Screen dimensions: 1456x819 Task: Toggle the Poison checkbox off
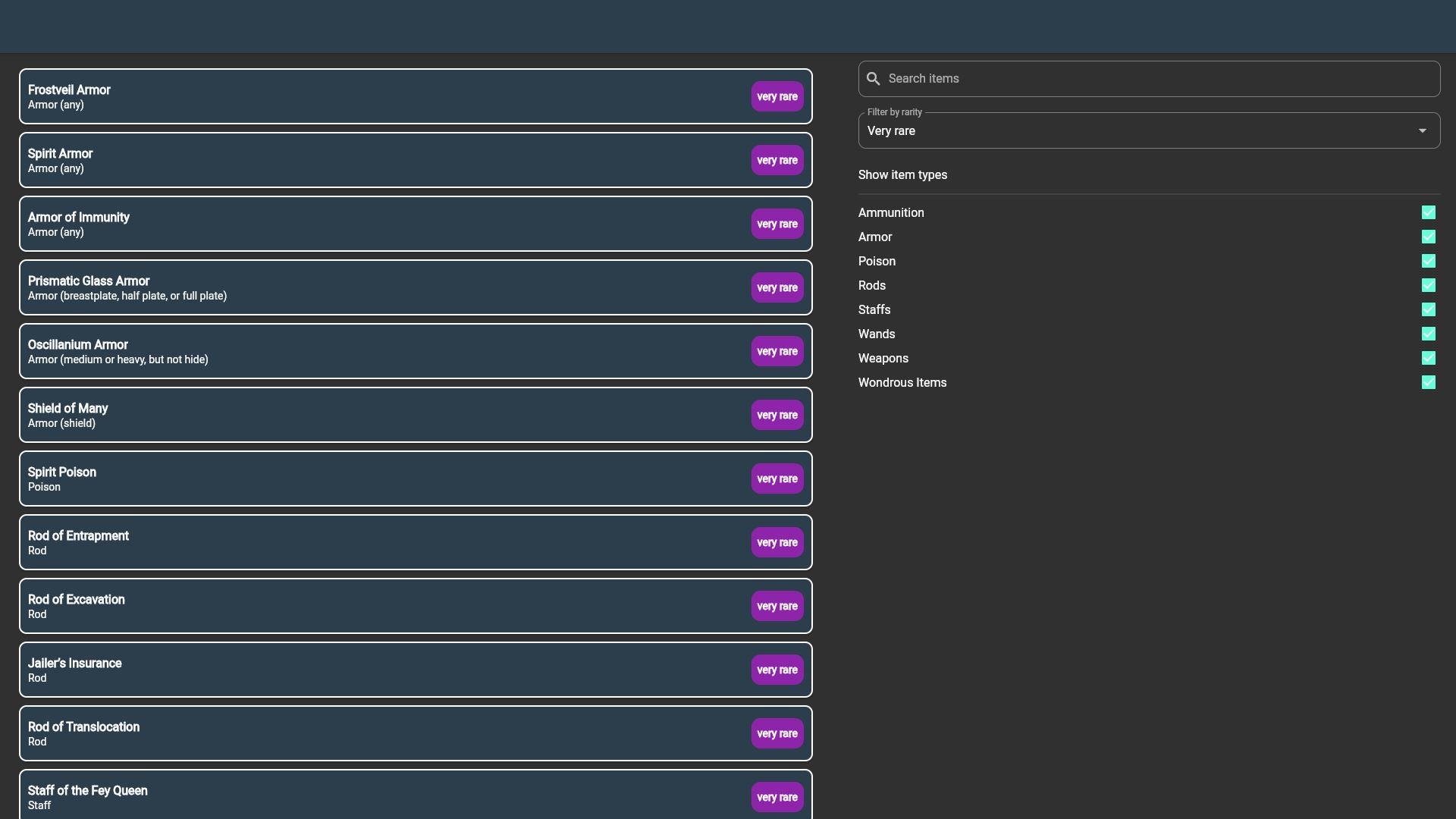coord(1428,262)
